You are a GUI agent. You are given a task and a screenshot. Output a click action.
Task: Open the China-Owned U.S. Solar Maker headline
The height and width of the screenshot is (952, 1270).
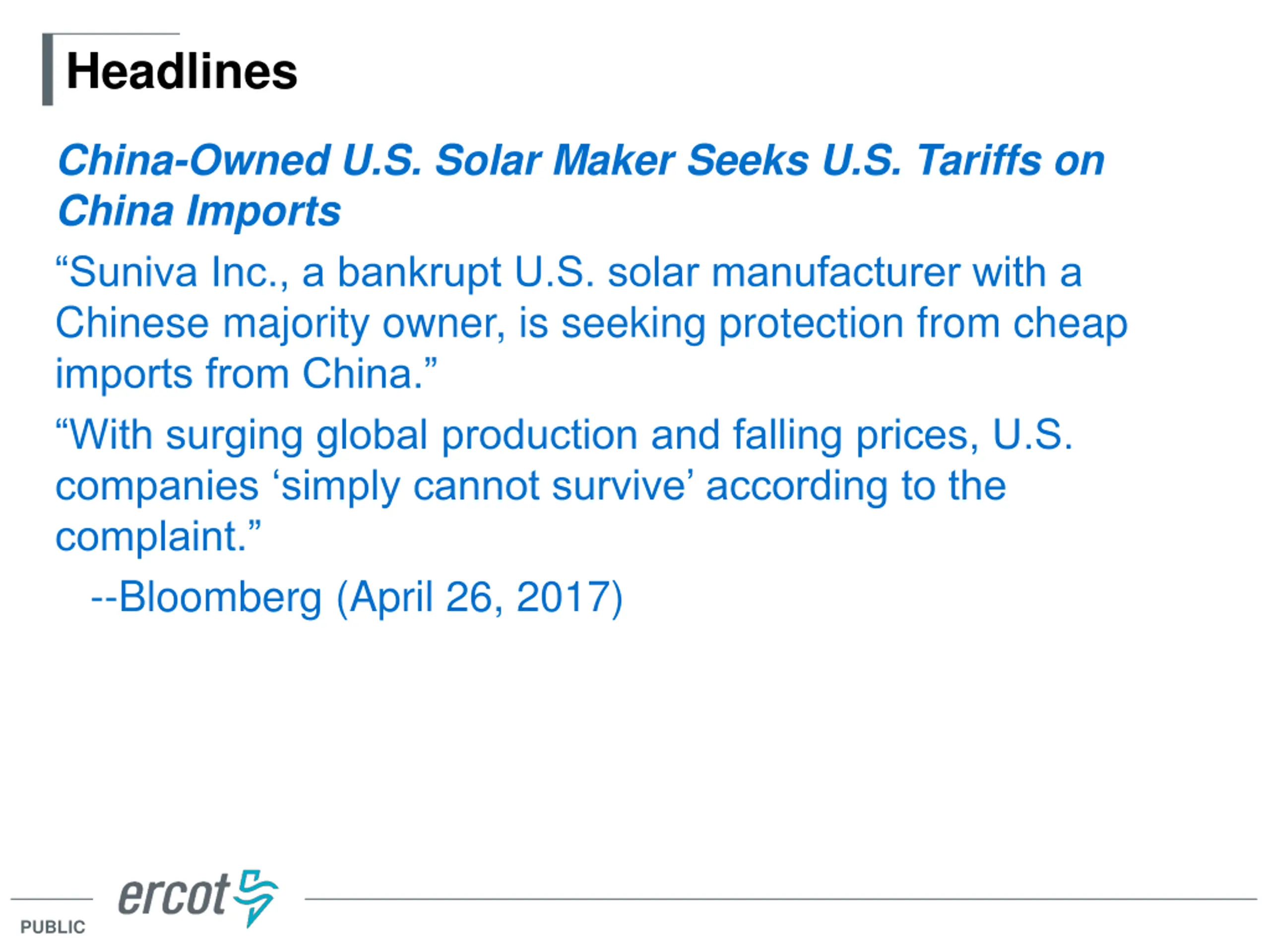click(x=580, y=160)
